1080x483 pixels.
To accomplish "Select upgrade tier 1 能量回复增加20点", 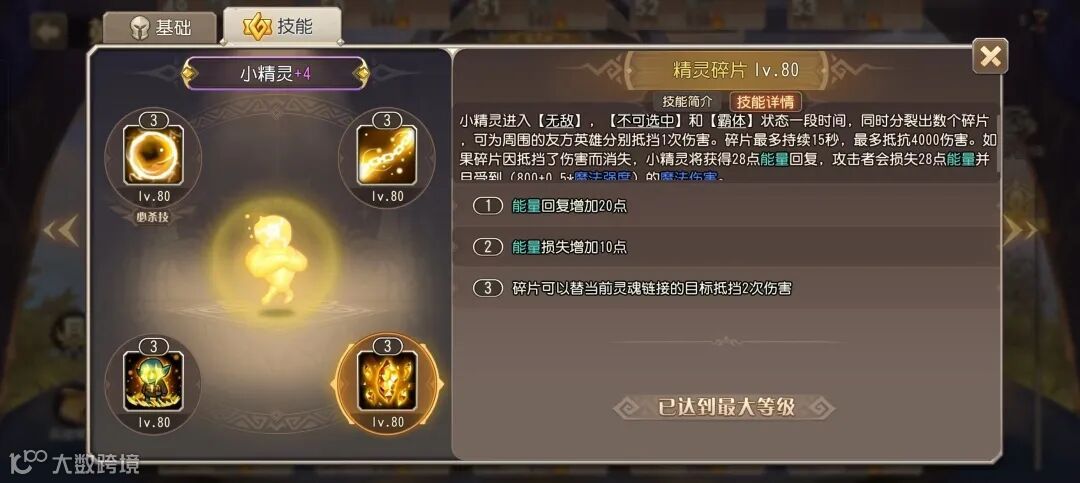I will pos(726,205).
